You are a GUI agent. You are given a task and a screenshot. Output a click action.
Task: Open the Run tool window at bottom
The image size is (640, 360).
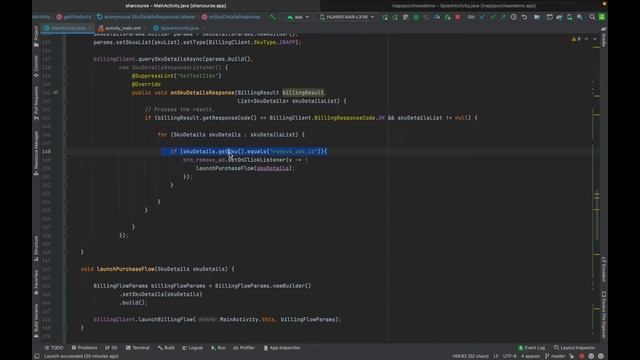[x=218, y=348]
